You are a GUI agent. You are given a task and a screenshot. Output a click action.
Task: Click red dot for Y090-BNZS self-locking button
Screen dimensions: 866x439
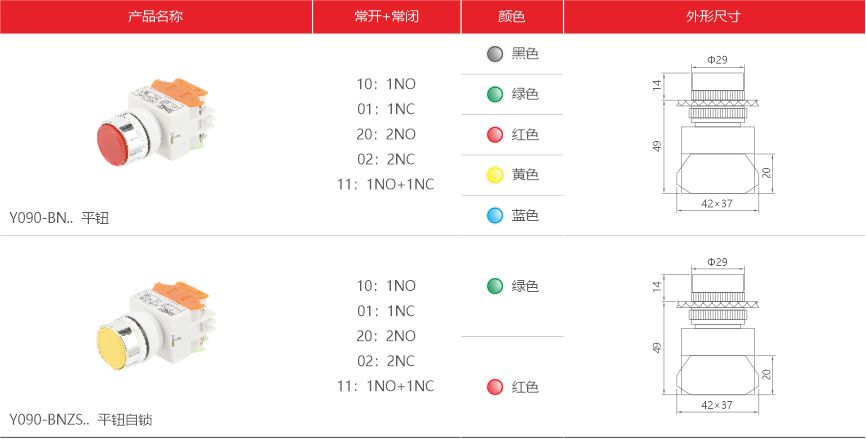point(495,387)
